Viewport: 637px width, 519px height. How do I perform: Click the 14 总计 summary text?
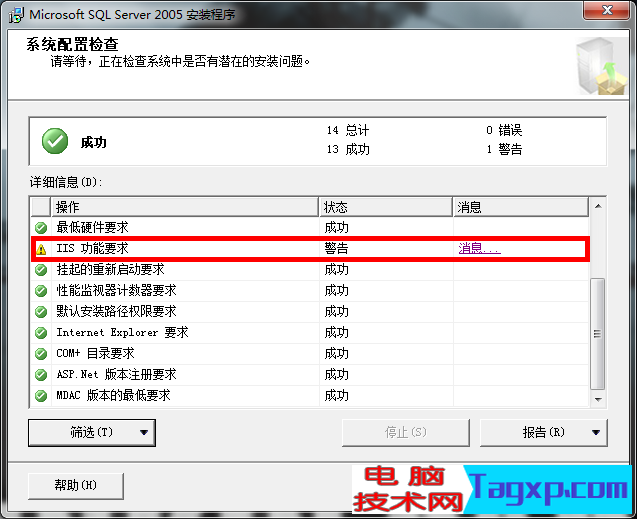click(x=348, y=130)
